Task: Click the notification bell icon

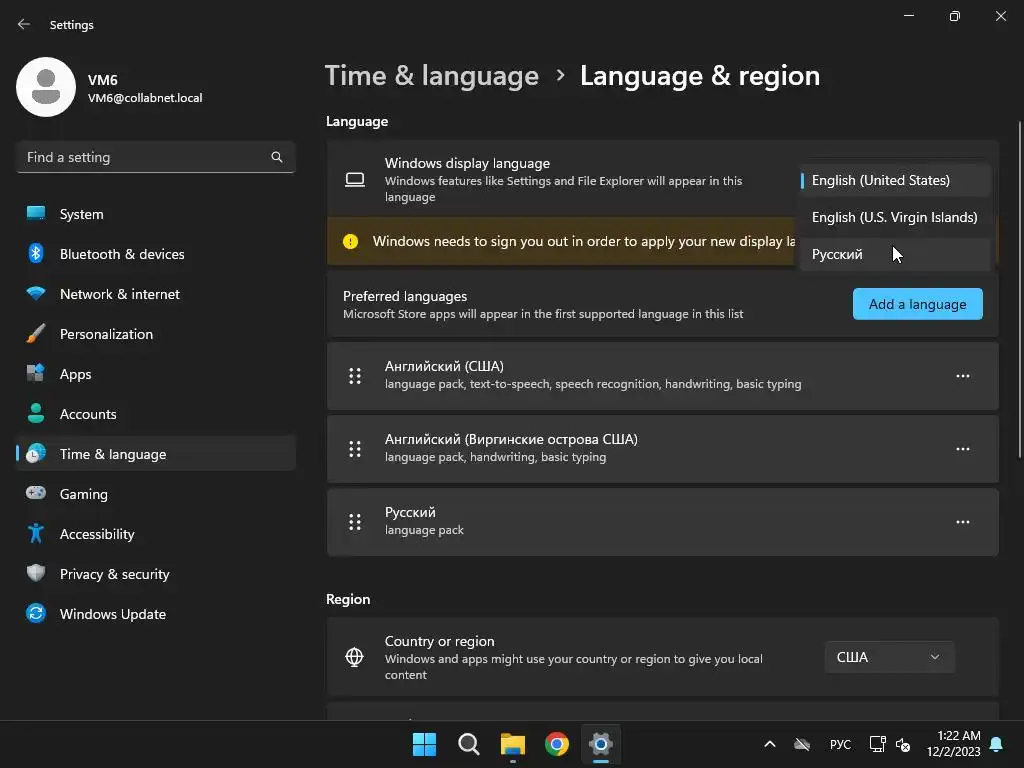Action: [997, 744]
